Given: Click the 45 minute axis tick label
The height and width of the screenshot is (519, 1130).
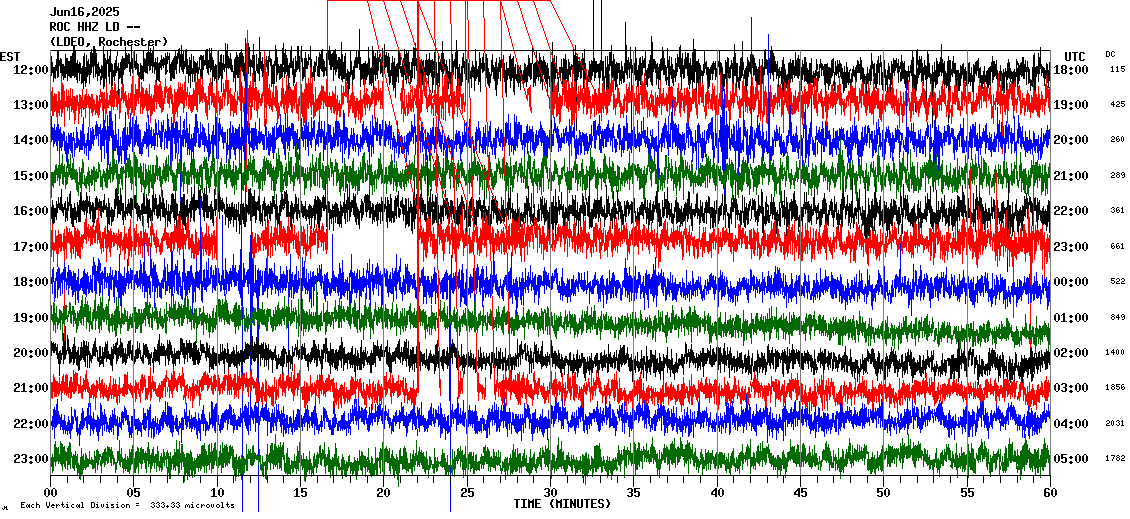Looking at the screenshot, I should coord(801,493).
